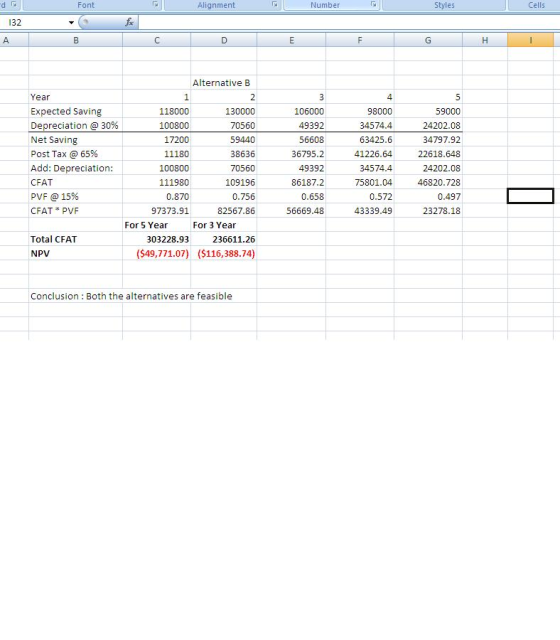Screen dimensions: 560x640
Task: Click the 'Alternative B' title cell
Action: 224,83
